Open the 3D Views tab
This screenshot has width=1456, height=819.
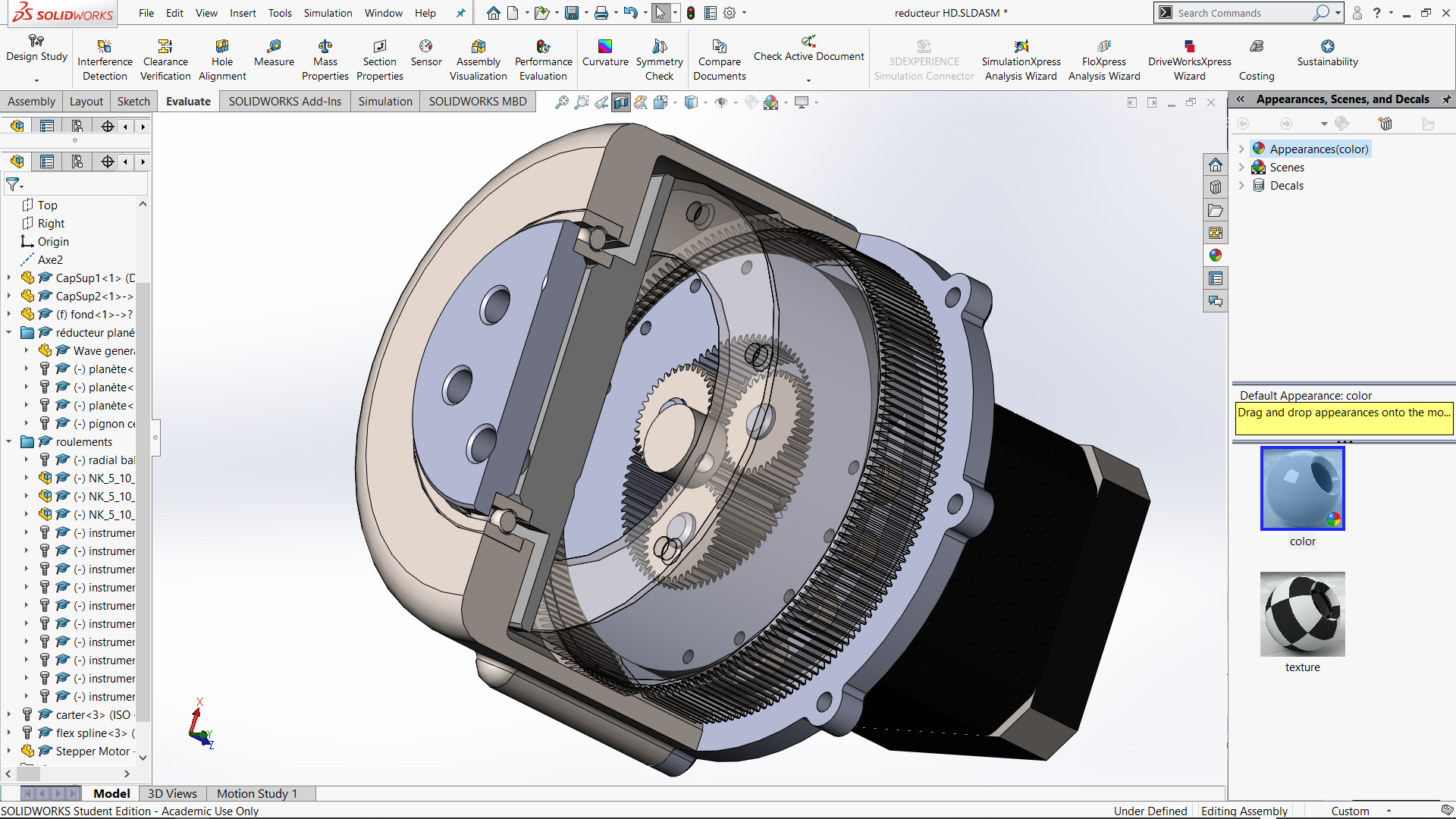click(172, 793)
